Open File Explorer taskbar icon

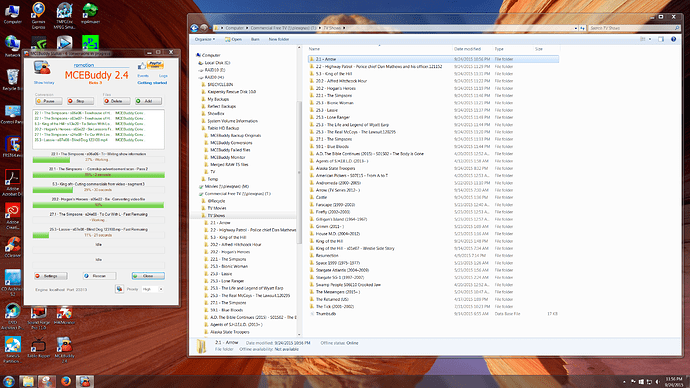pos(27,381)
